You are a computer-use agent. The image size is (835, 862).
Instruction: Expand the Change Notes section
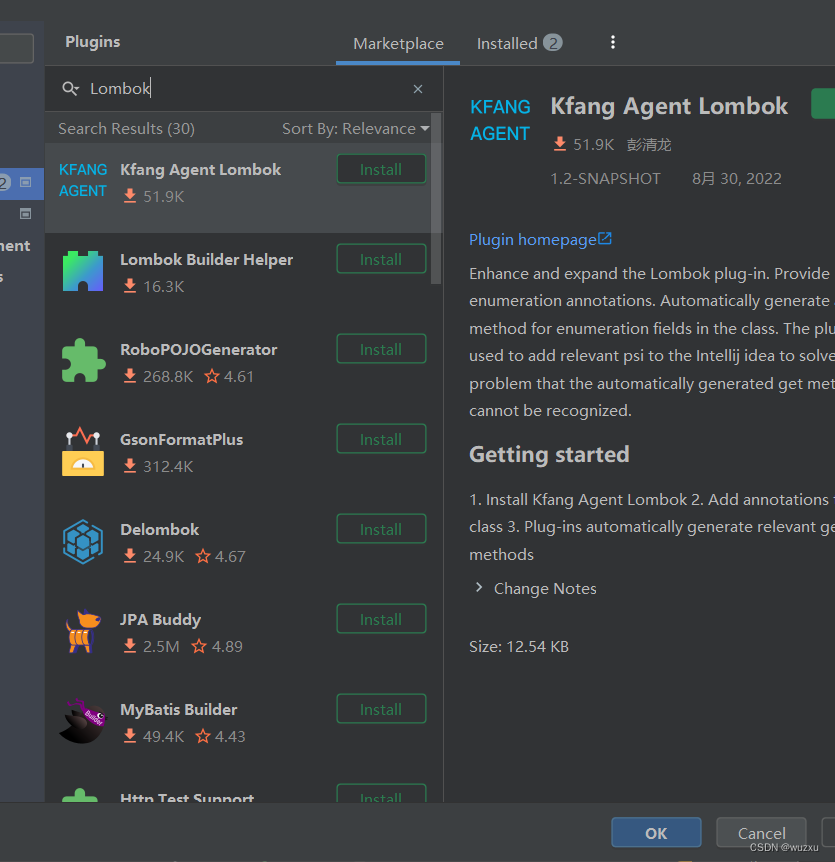(479, 588)
